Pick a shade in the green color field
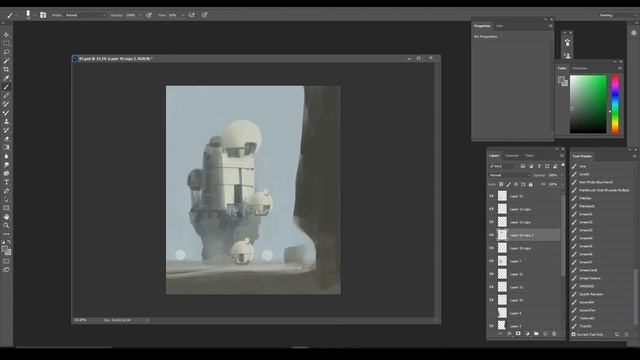Viewport: 640px width, 360px height. tap(588, 104)
